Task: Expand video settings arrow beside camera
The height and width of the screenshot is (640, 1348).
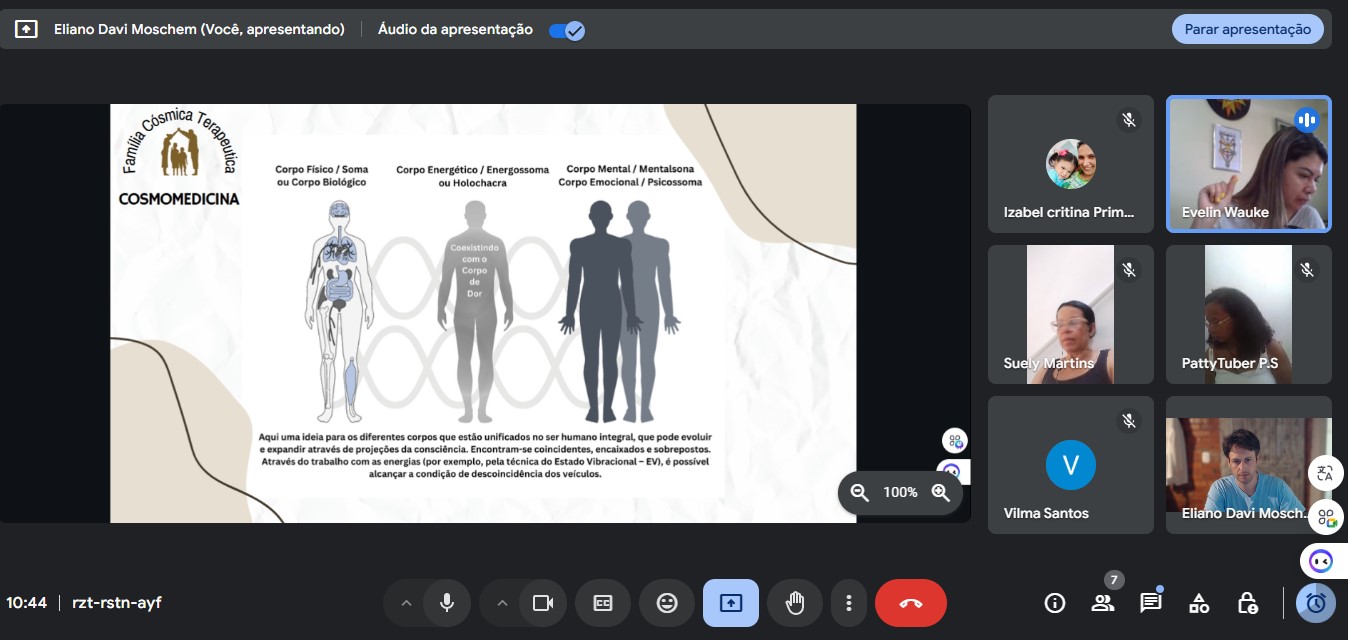Action: point(502,603)
